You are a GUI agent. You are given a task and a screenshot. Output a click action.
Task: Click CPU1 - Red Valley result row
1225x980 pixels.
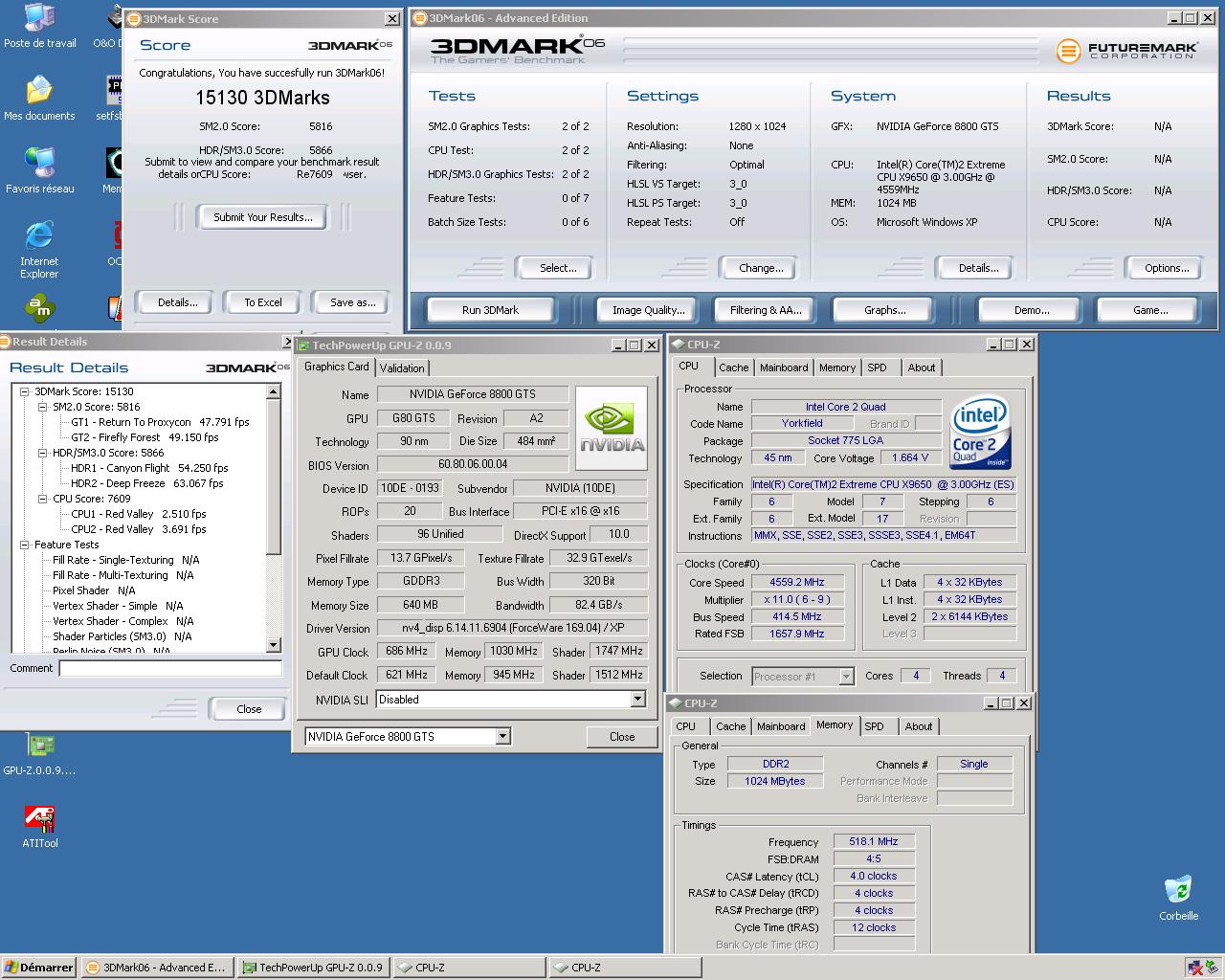(138, 514)
